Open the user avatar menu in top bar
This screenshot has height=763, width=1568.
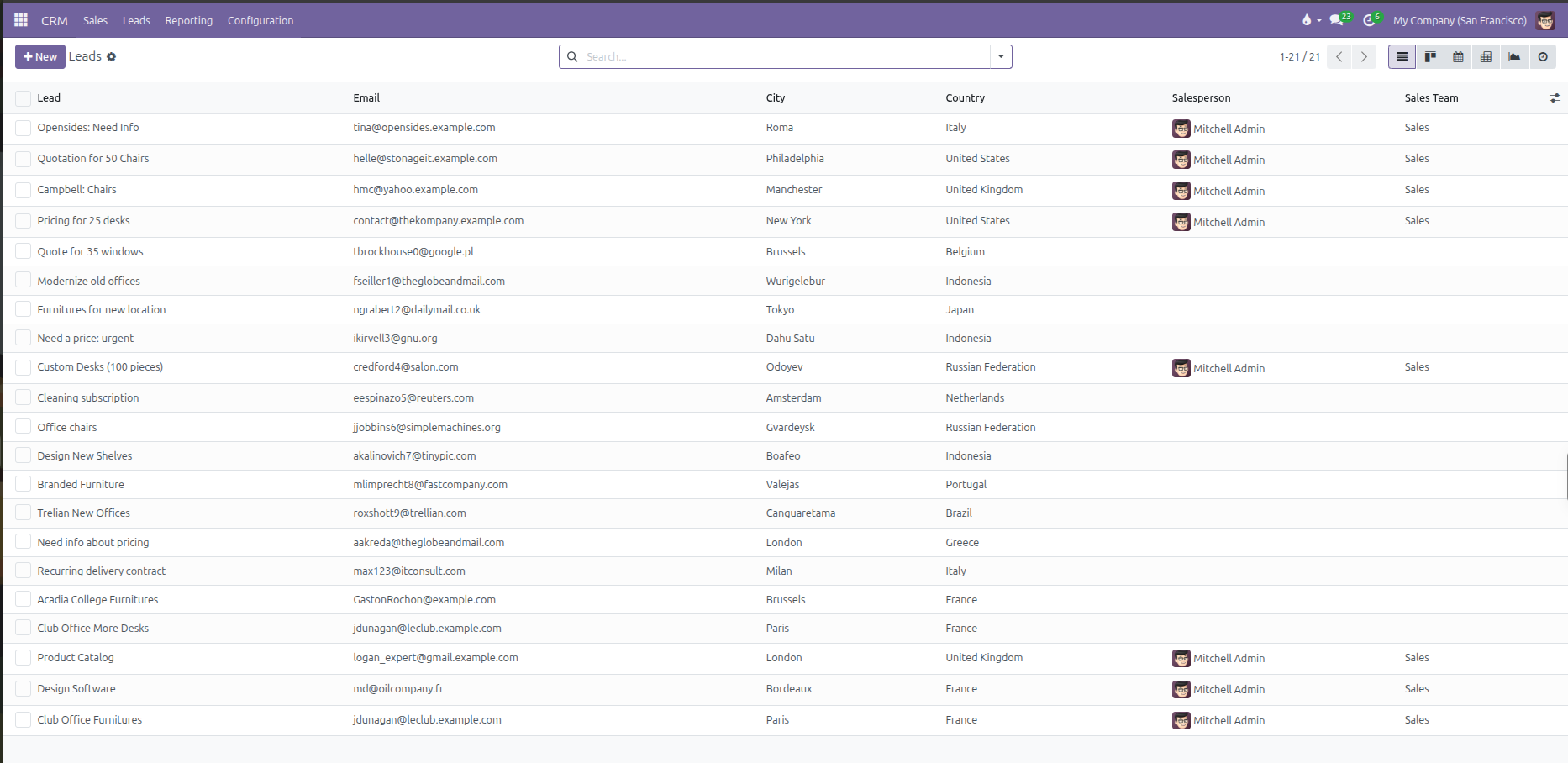pos(1545,20)
